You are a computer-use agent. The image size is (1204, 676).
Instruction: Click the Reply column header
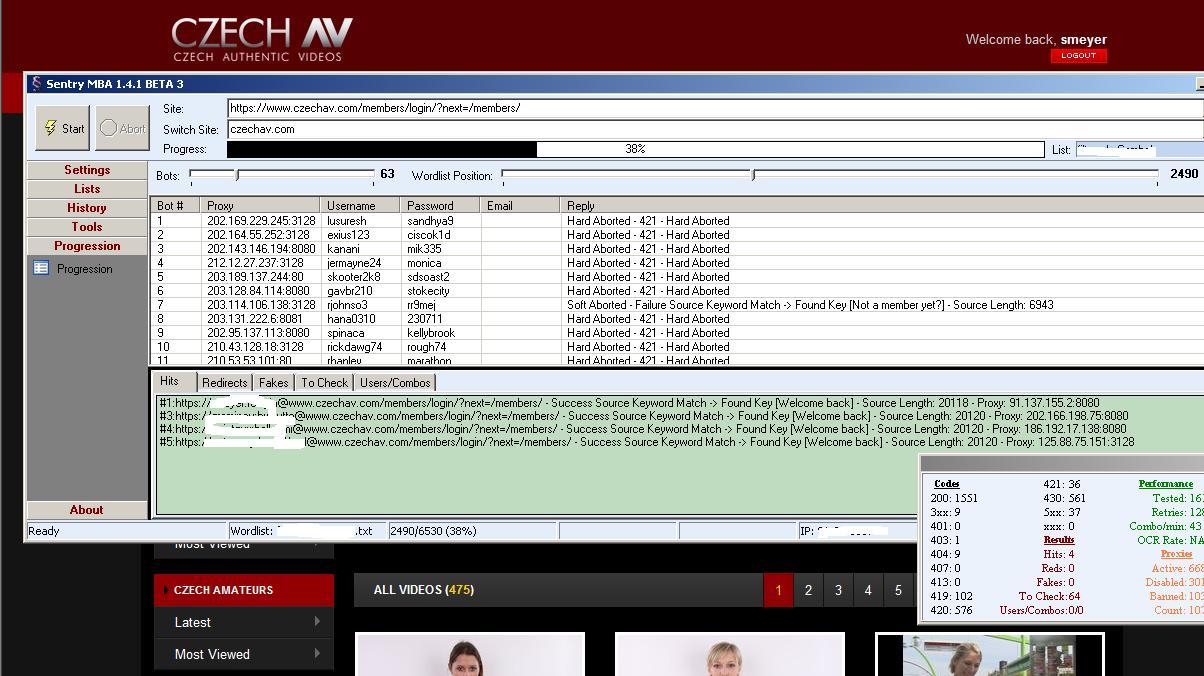pyautogui.click(x=882, y=206)
